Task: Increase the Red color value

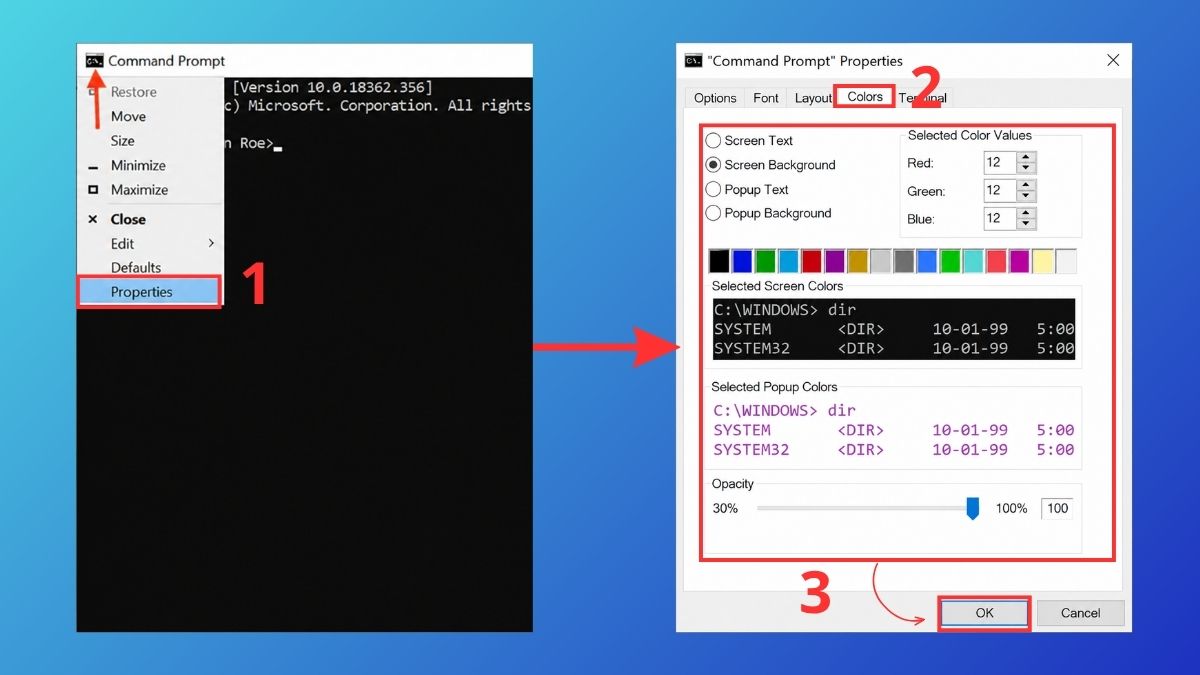Action: coord(1026,157)
